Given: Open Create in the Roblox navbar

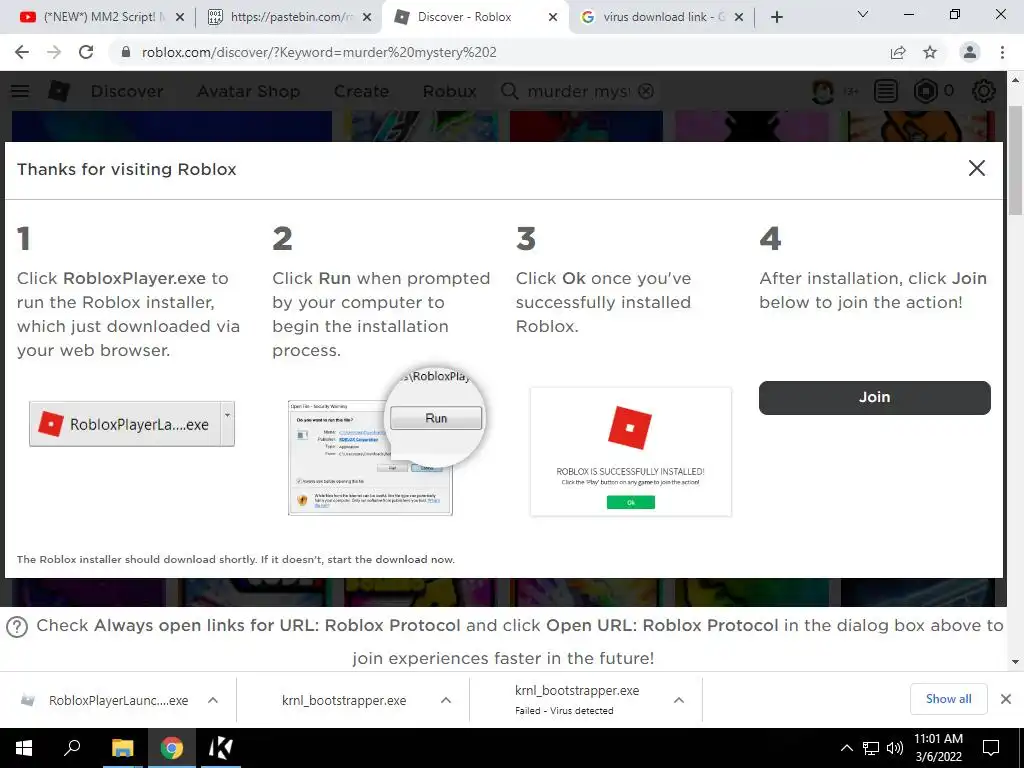Looking at the screenshot, I should tap(361, 91).
